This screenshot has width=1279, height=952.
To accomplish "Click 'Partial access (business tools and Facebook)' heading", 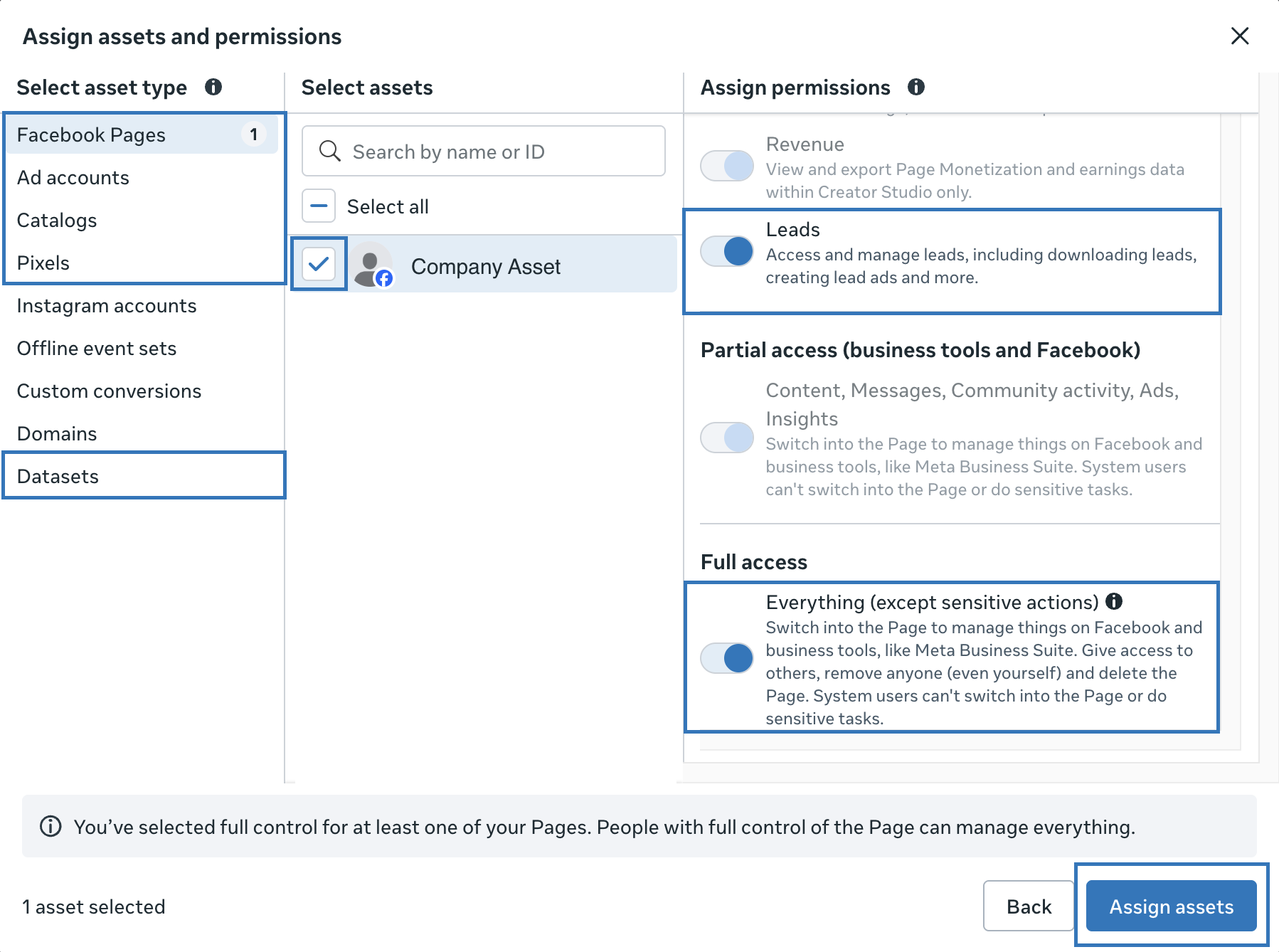I will coord(920,349).
